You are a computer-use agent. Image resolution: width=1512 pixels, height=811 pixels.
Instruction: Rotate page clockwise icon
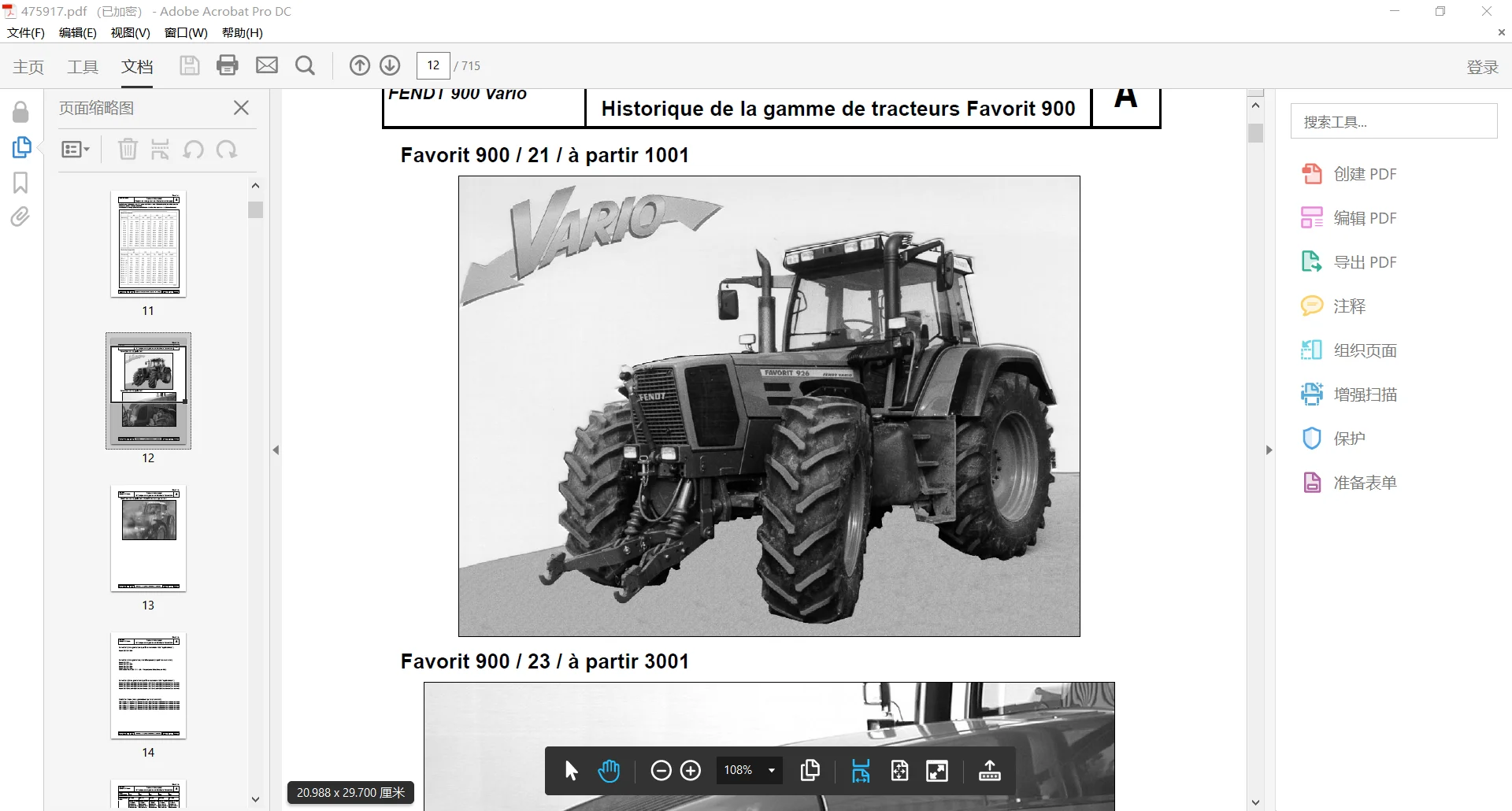coord(227,149)
